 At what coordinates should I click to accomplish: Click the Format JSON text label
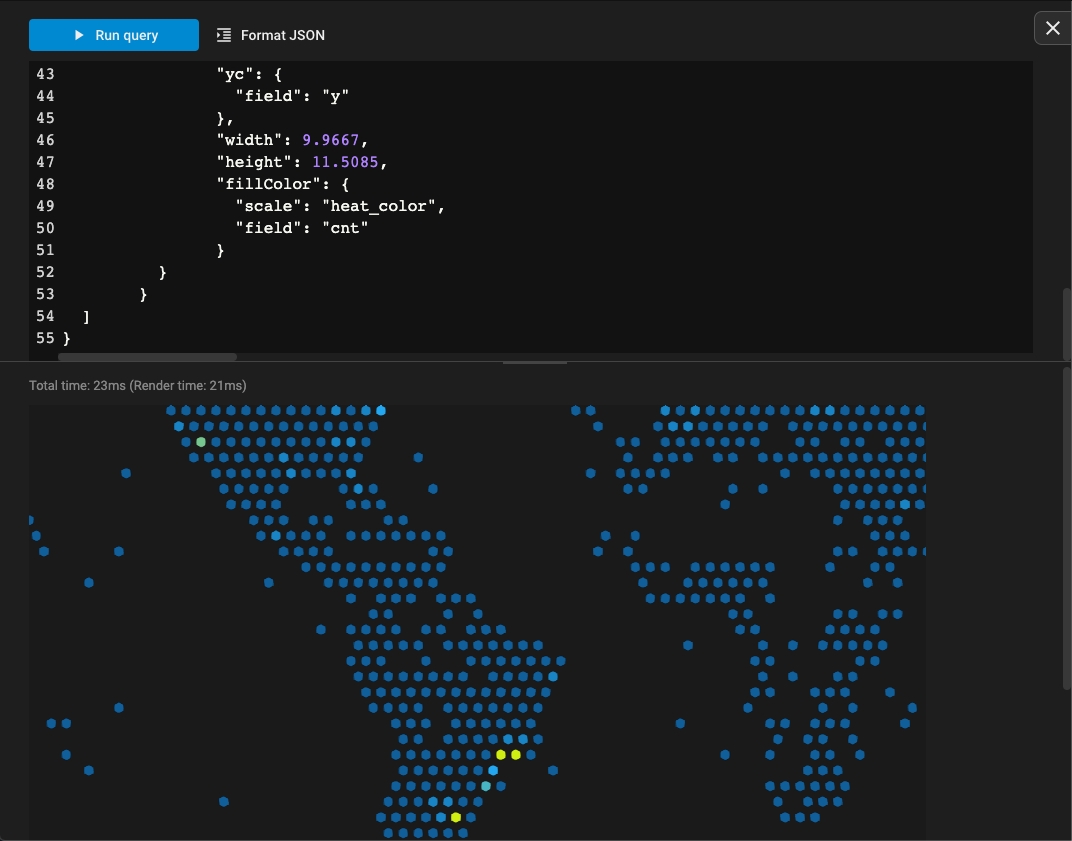[x=282, y=35]
